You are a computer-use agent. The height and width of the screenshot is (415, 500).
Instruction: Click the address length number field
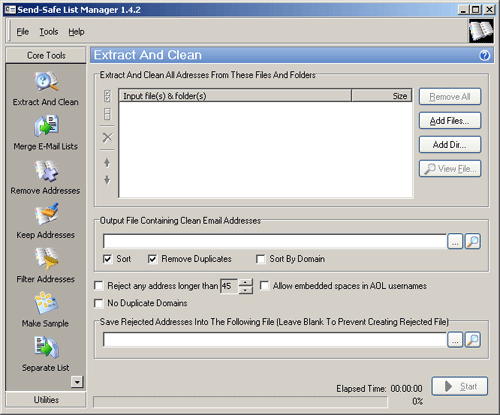point(229,286)
